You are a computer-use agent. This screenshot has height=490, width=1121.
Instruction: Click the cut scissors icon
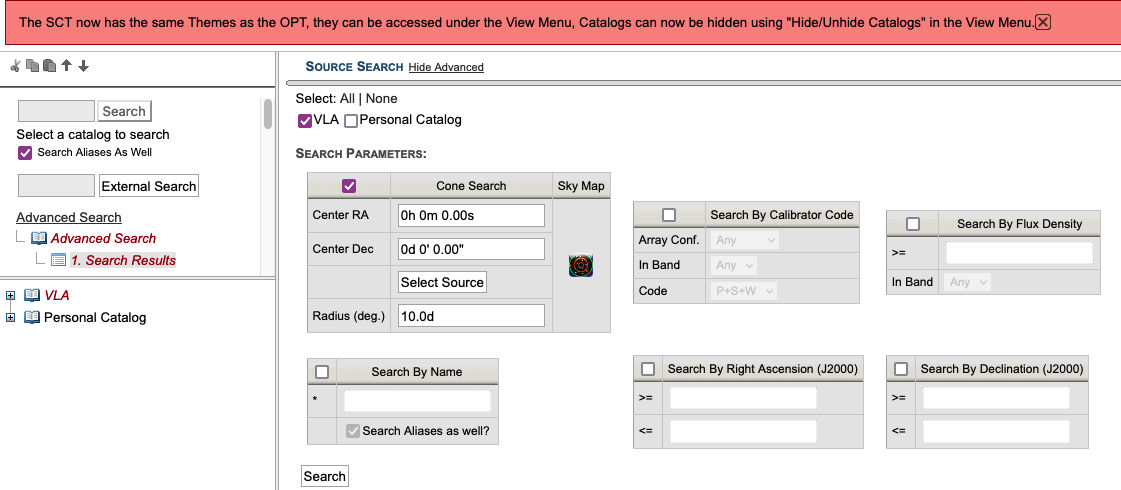[x=16, y=66]
